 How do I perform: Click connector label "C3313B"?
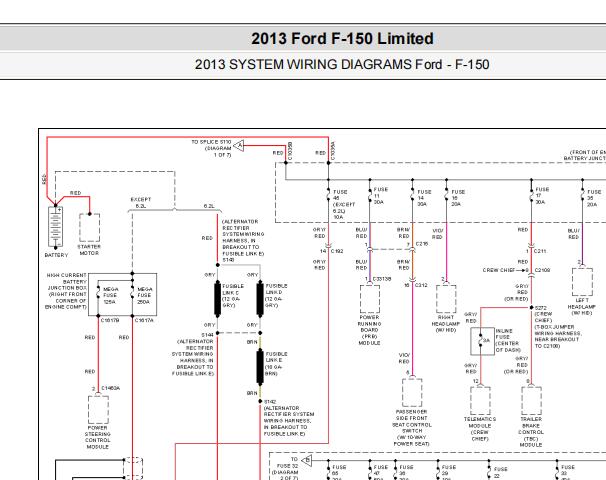coord(382,279)
